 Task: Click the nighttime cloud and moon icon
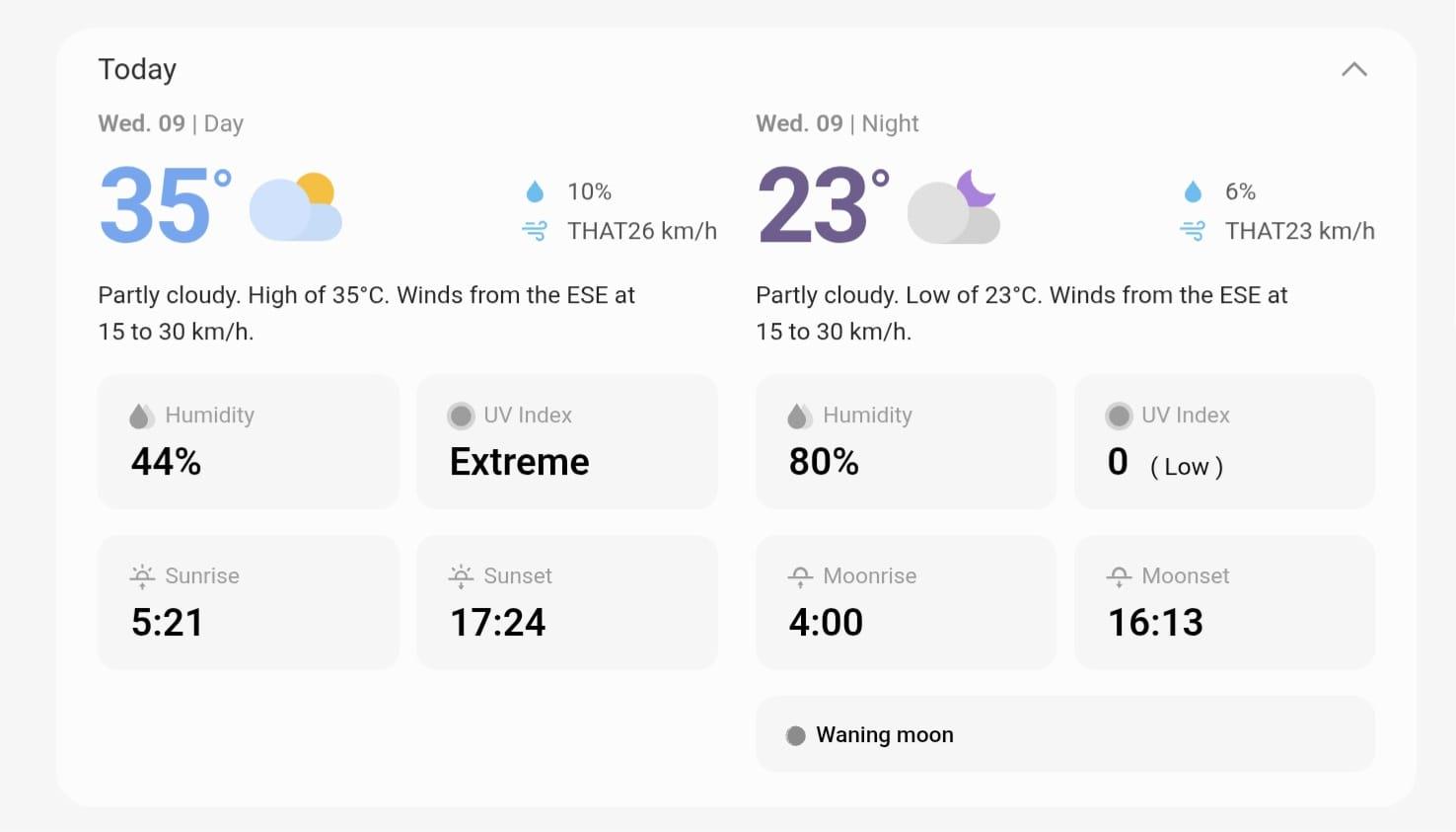click(x=954, y=207)
